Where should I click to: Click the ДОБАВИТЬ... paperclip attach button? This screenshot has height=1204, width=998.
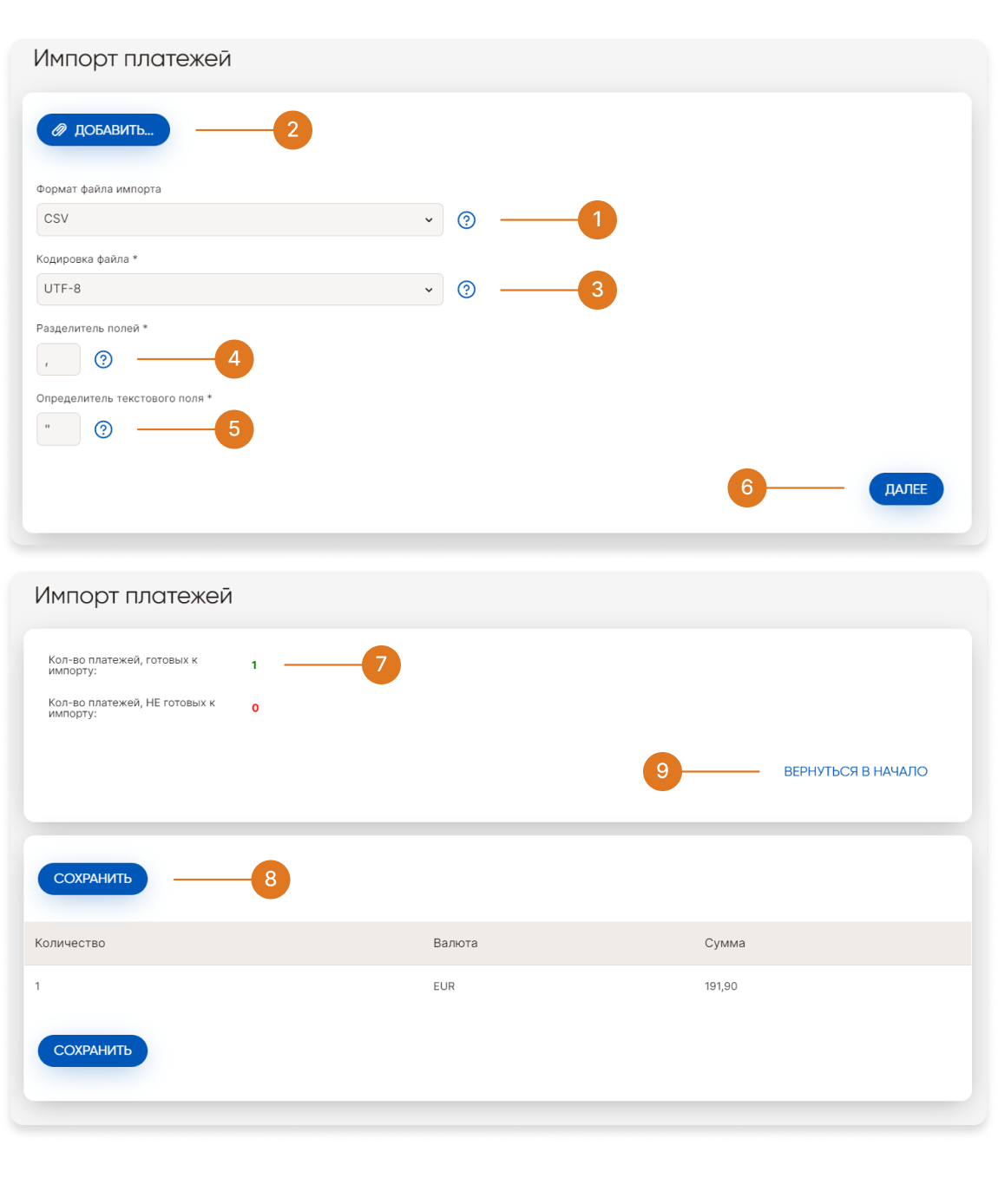coord(103,130)
